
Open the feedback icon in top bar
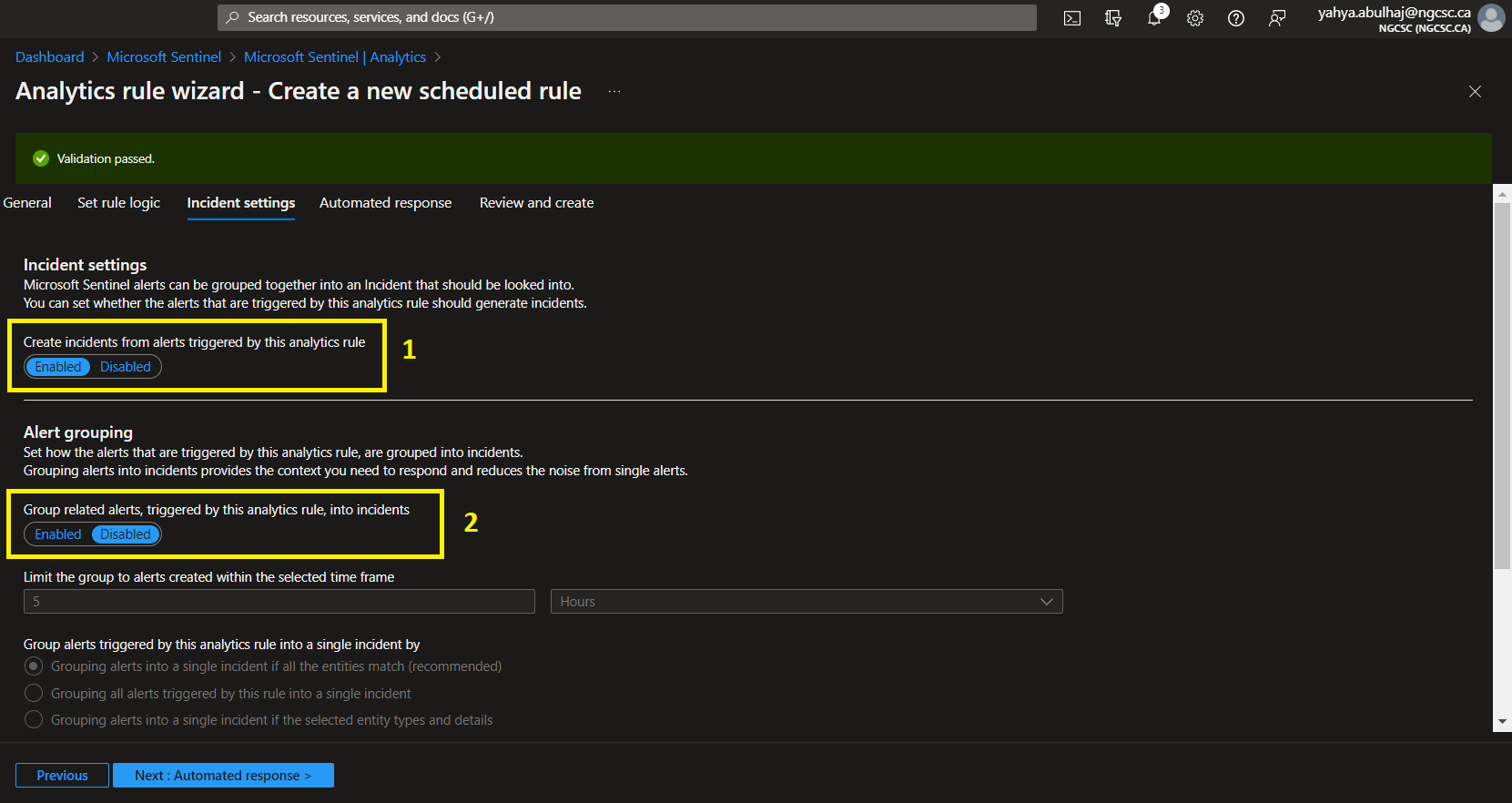(1277, 18)
